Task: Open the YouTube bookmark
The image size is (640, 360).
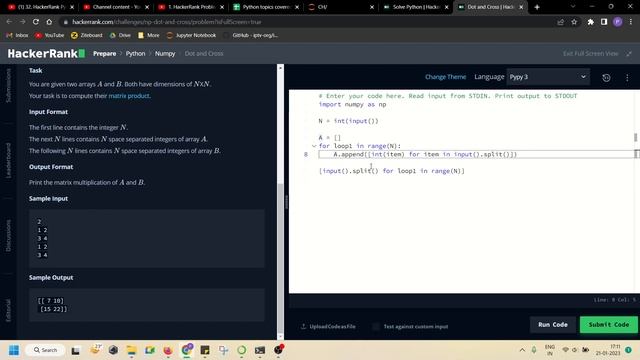Action: click(50, 35)
